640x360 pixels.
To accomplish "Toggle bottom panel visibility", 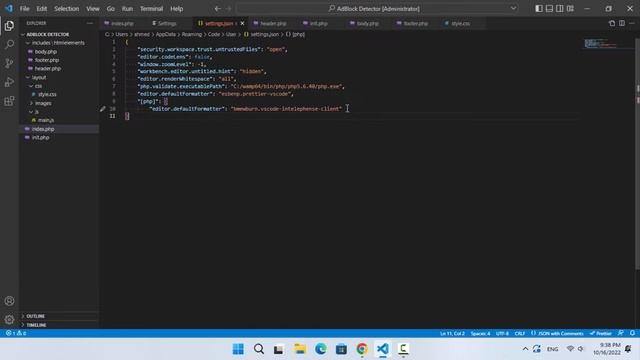I will 549,9.
